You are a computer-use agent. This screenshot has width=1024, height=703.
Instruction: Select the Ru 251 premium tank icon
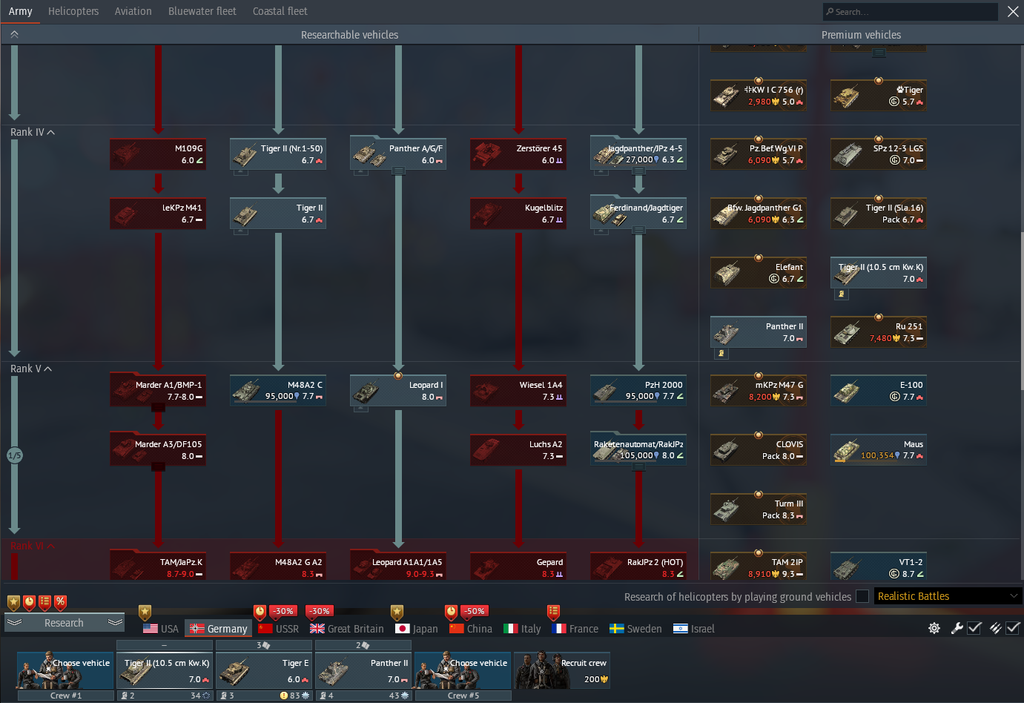(x=878, y=332)
